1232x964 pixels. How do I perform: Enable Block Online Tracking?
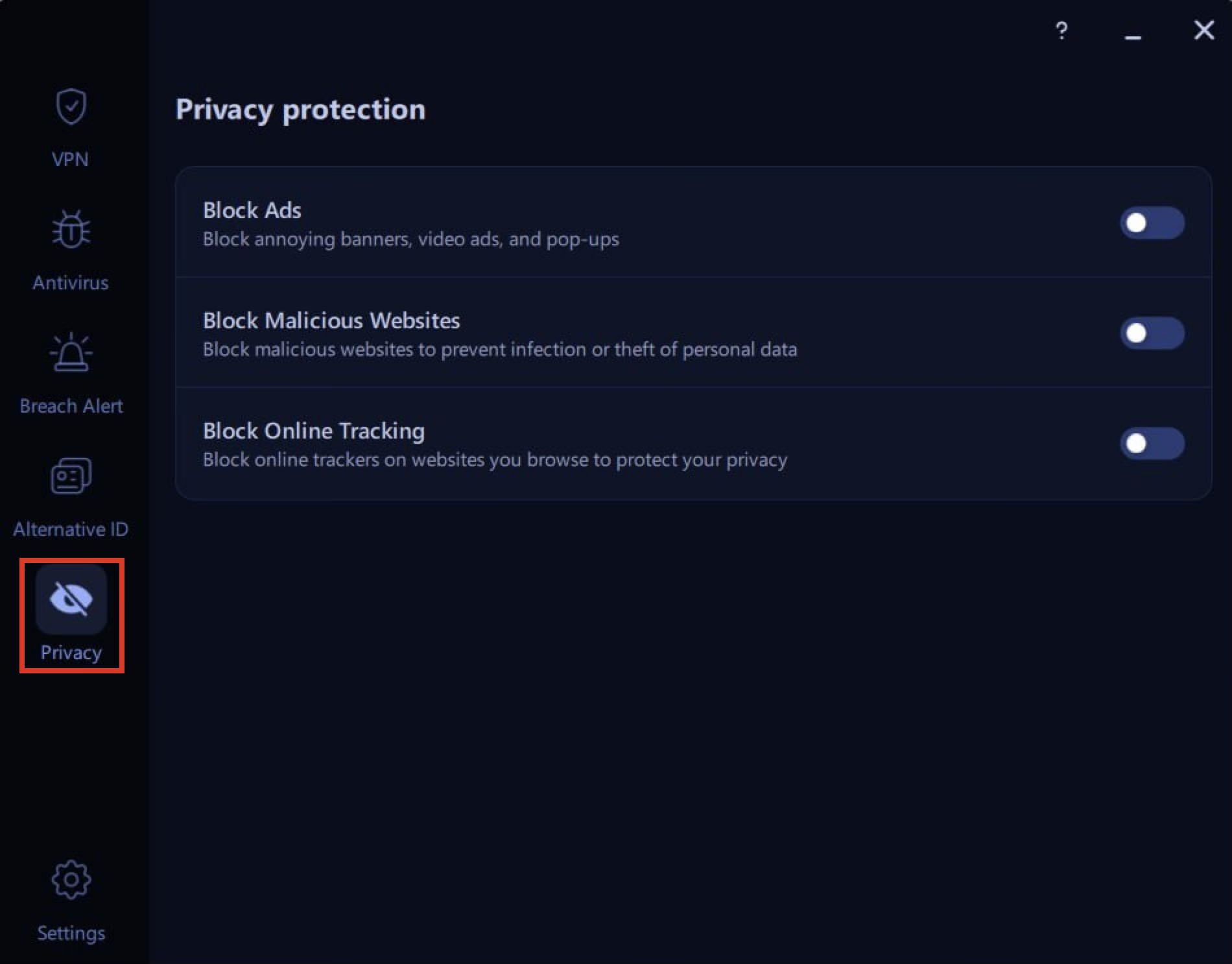[1152, 444]
